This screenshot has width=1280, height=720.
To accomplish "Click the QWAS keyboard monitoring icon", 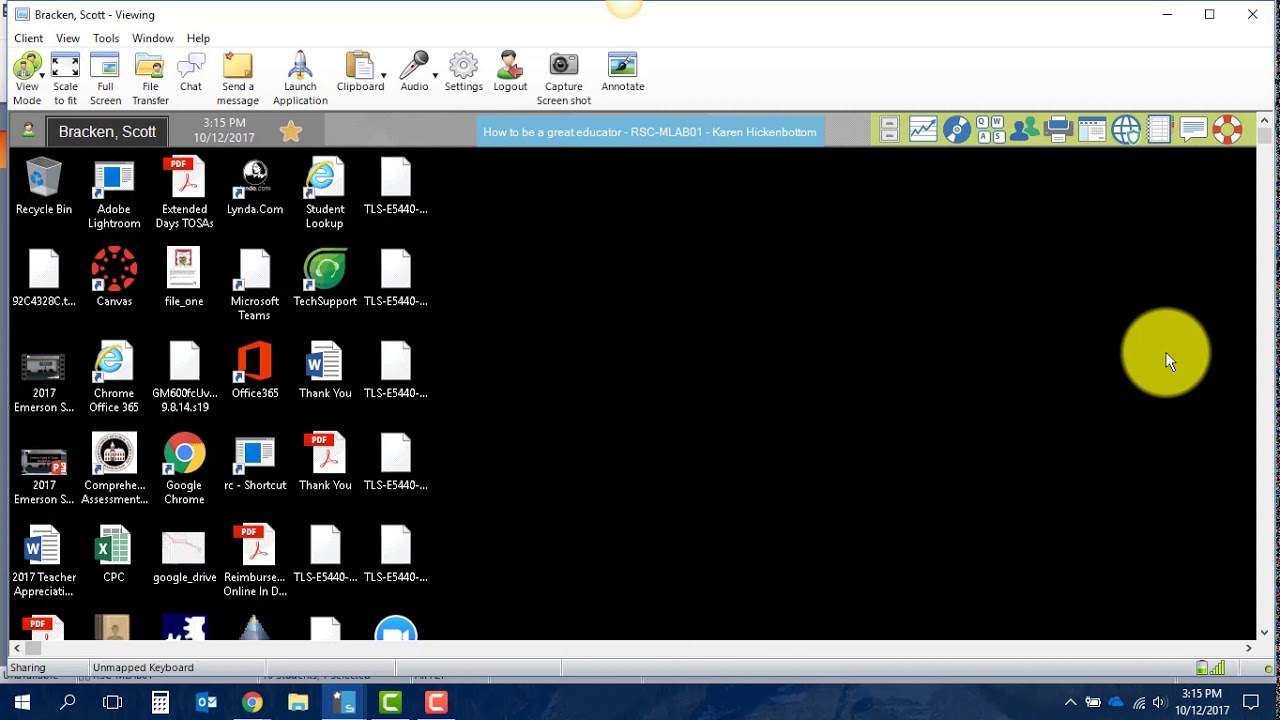I will click(x=991, y=130).
